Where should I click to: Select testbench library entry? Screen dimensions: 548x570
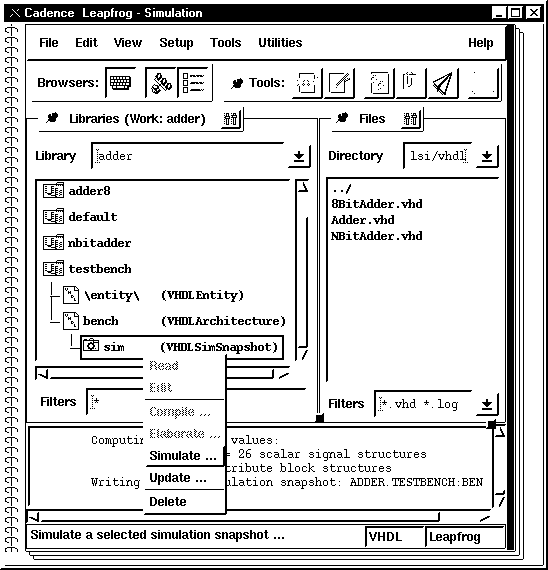(x=100, y=269)
